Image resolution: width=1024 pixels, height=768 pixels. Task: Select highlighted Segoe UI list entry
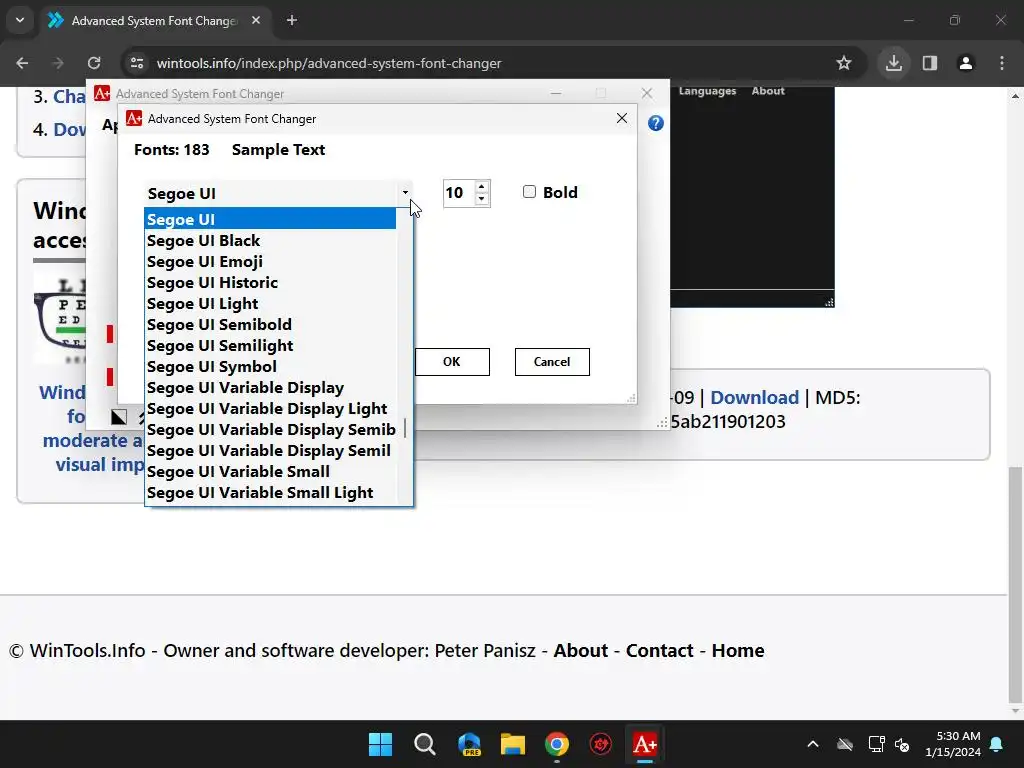click(x=270, y=219)
